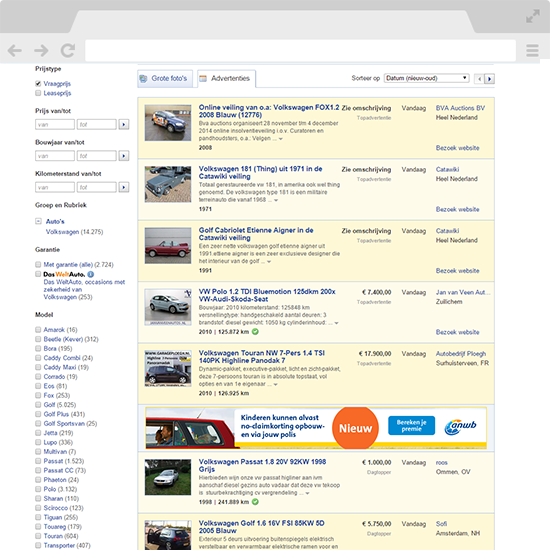Click Bereken je premie banner button
The width and height of the screenshot is (550, 550).
click(x=411, y=425)
